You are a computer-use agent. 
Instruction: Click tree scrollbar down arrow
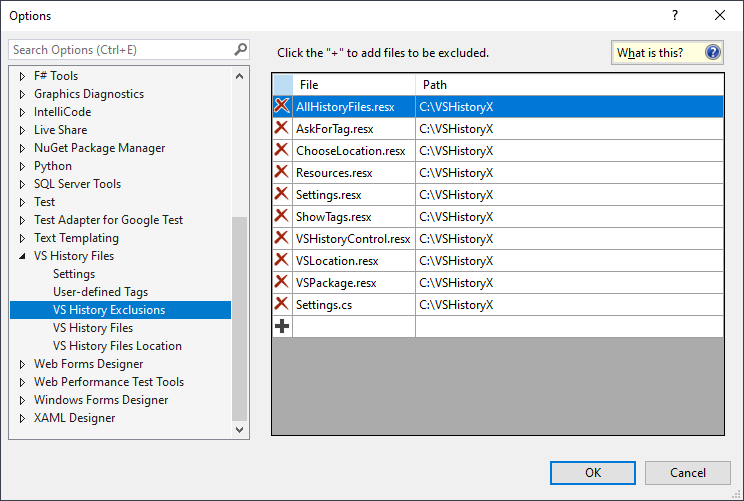(240, 430)
